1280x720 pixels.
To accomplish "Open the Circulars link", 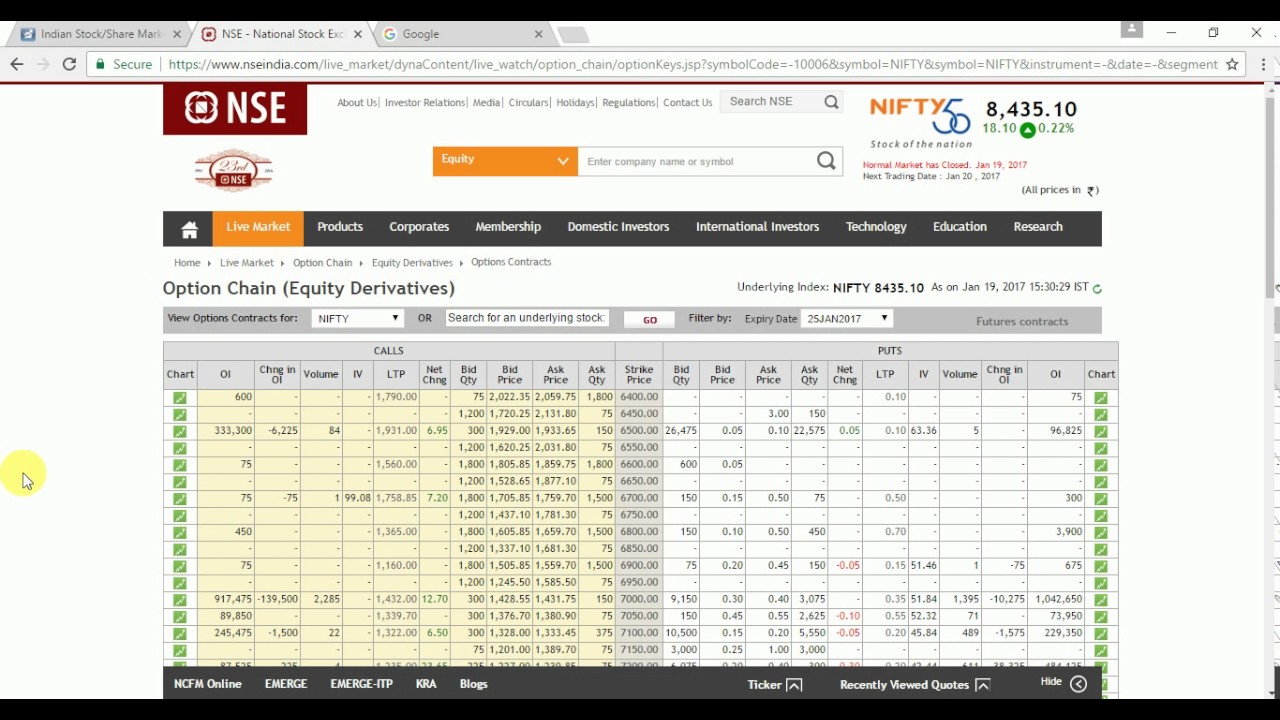I will 528,102.
